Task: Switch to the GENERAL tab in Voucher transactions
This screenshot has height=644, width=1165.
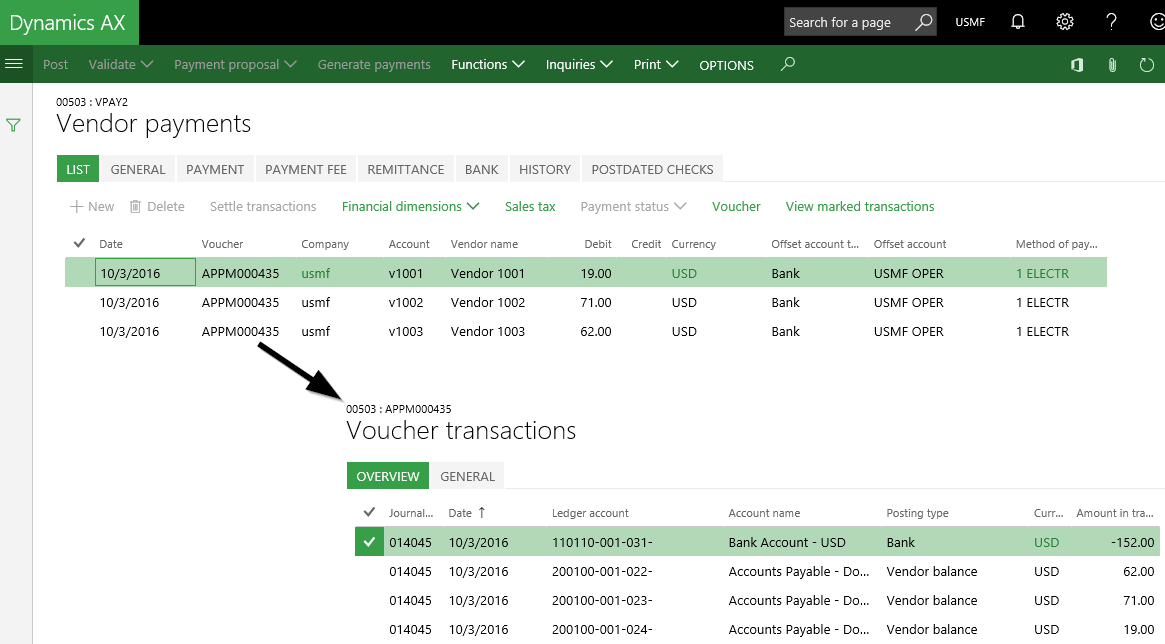Action: (x=467, y=476)
